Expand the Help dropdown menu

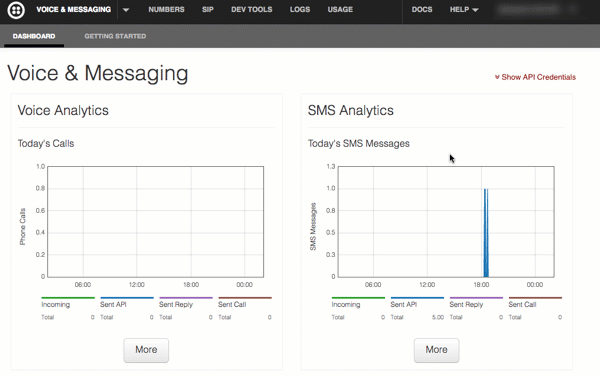point(464,10)
